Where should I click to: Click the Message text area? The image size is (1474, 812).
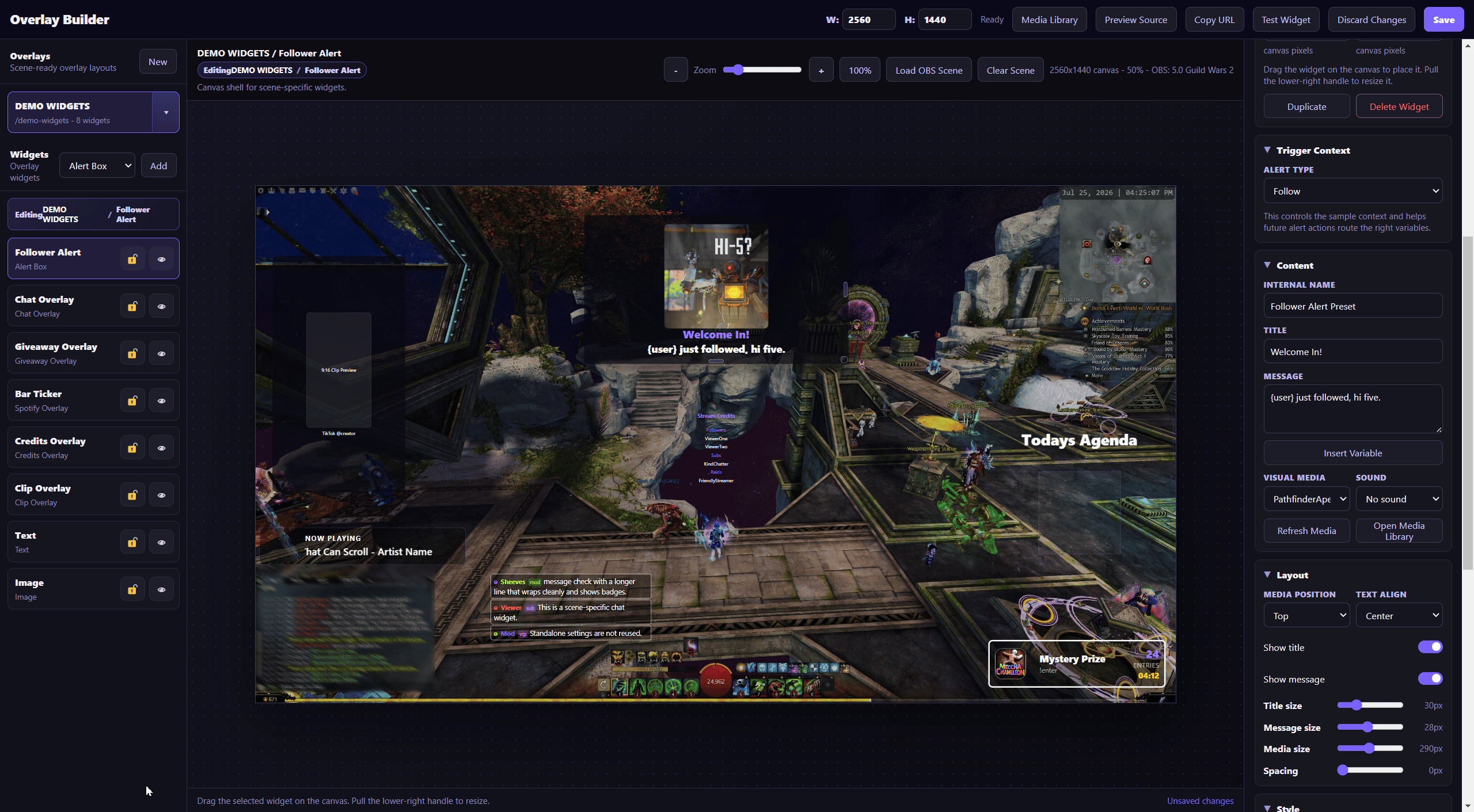pyautogui.click(x=1353, y=409)
